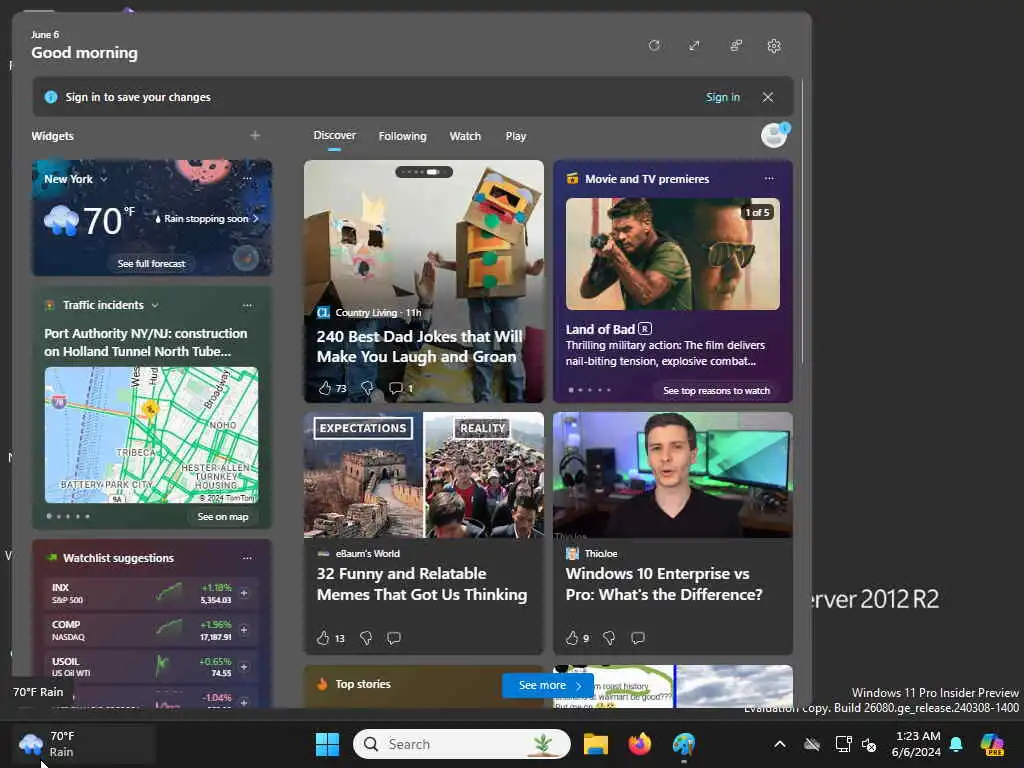Viewport: 1024px width, 768px height.
Task: Open Port Authority NY/NJ construction headline
Action: [146, 342]
